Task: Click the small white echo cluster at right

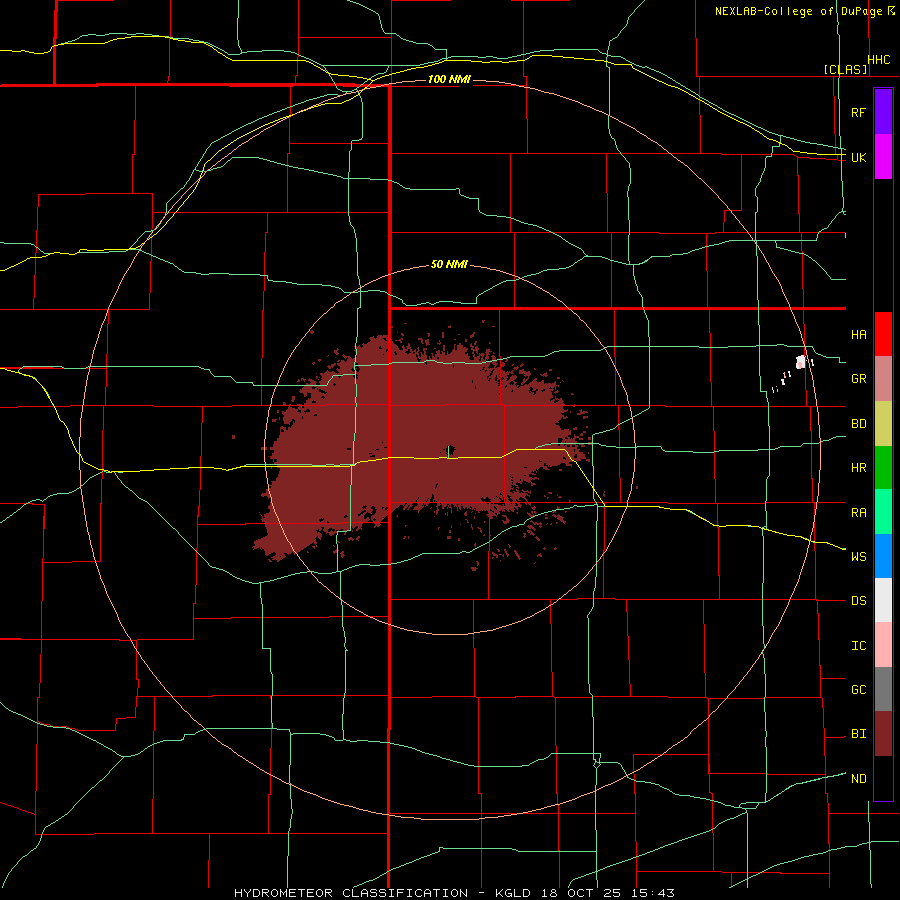Action: (801, 362)
